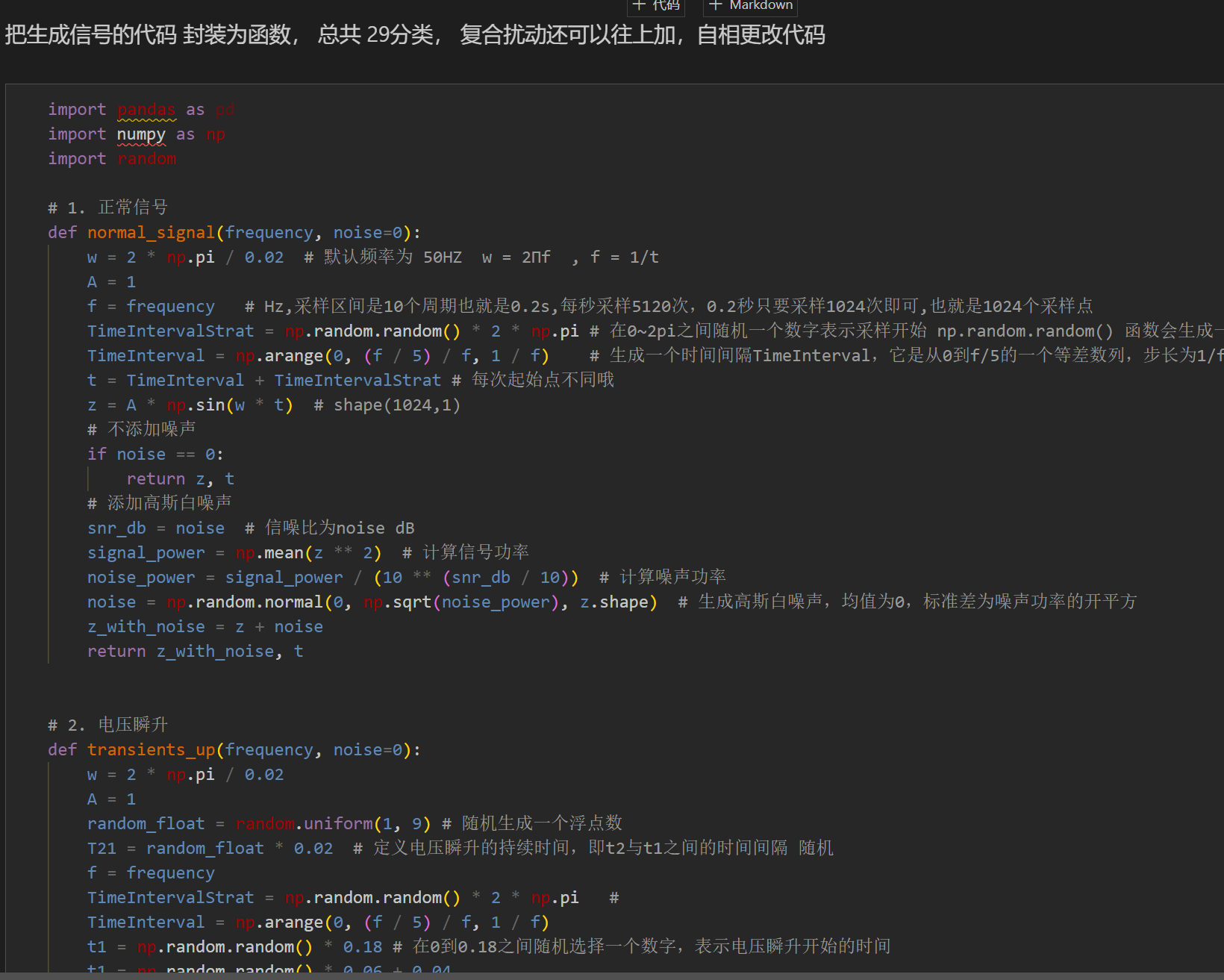Screen dimensions: 1224x980
Task: Click the signal_power assignment line
Action: tap(234, 553)
